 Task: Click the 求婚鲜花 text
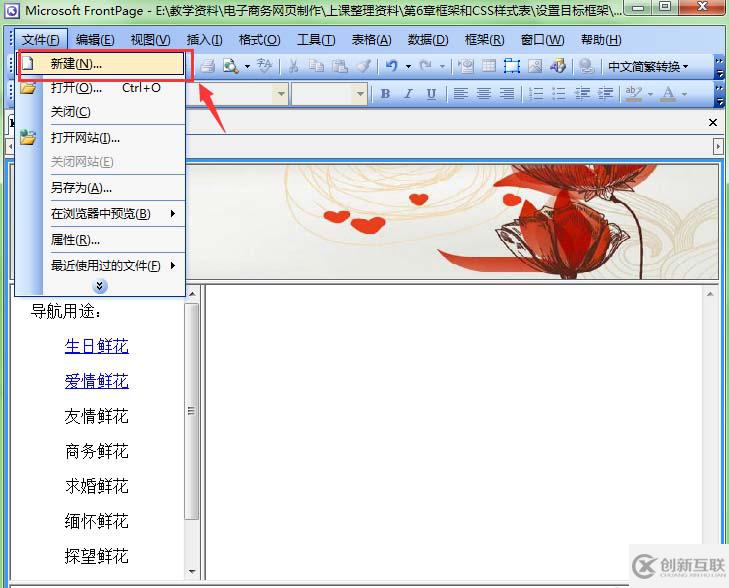click(97, 486)
